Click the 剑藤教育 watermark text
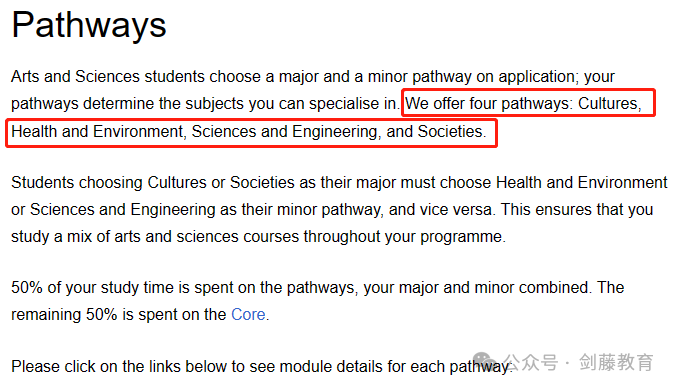The image size is (675, 389). click(x=616, y=362)
